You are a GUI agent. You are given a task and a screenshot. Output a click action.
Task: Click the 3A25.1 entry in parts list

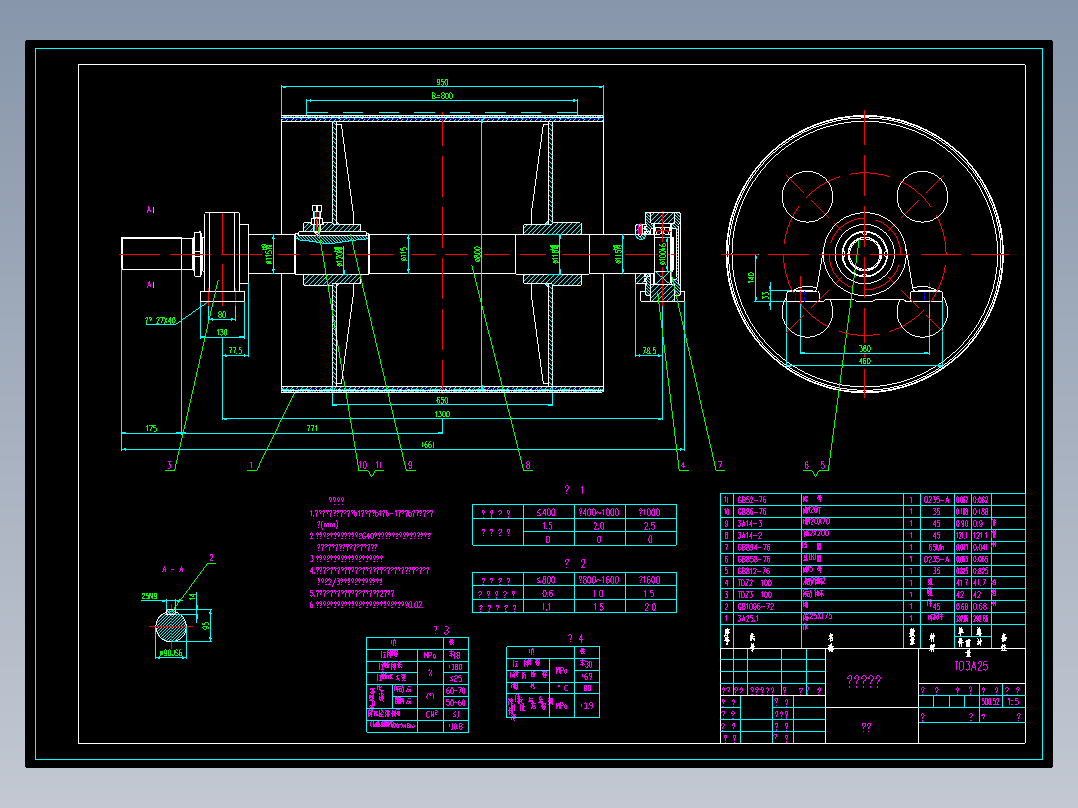coord(749,618)
